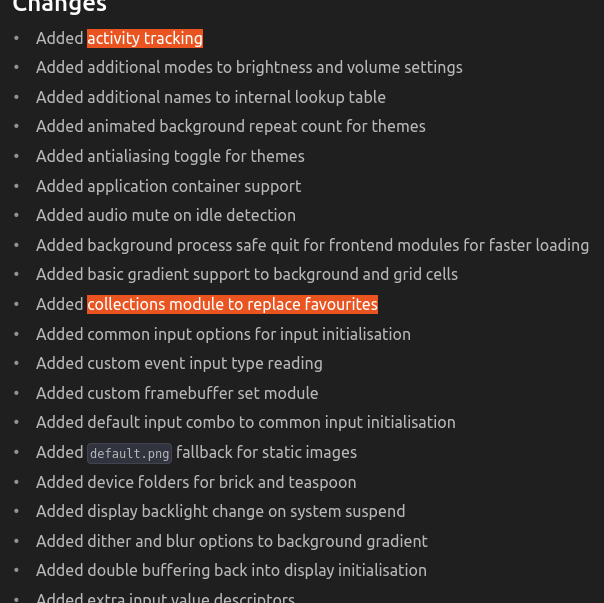Click the dither and blur options entry

coord(232,541)
